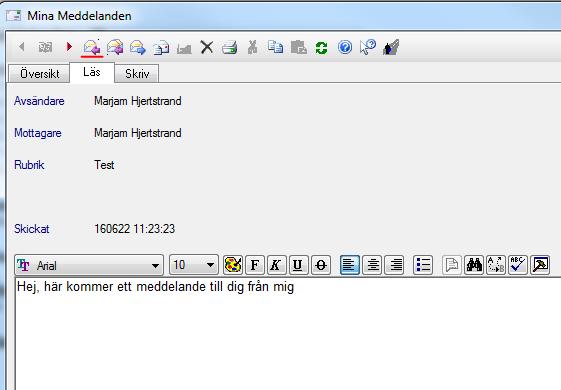
Task: Click inside the message body text area
Action: click(x=288, y=334)
